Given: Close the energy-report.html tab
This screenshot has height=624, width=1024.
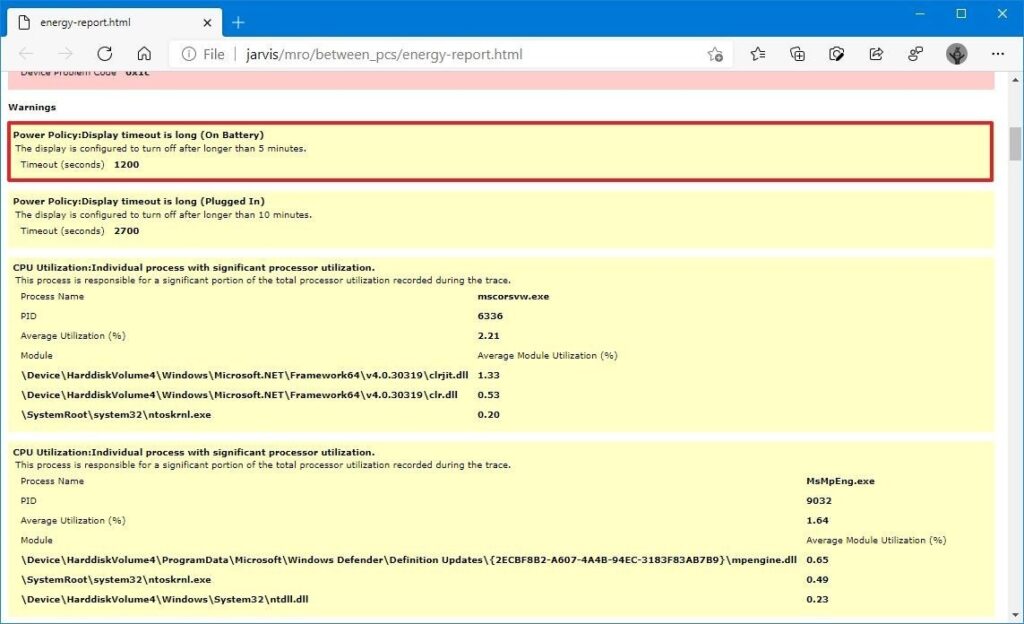Looking at the screenshot, I should [207, 23].
